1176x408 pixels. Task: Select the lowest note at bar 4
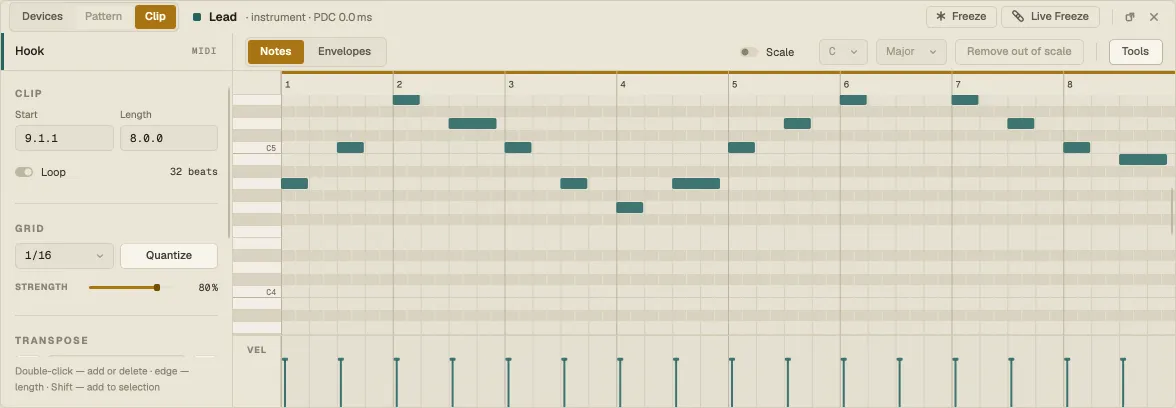click(x=630, y=207)
